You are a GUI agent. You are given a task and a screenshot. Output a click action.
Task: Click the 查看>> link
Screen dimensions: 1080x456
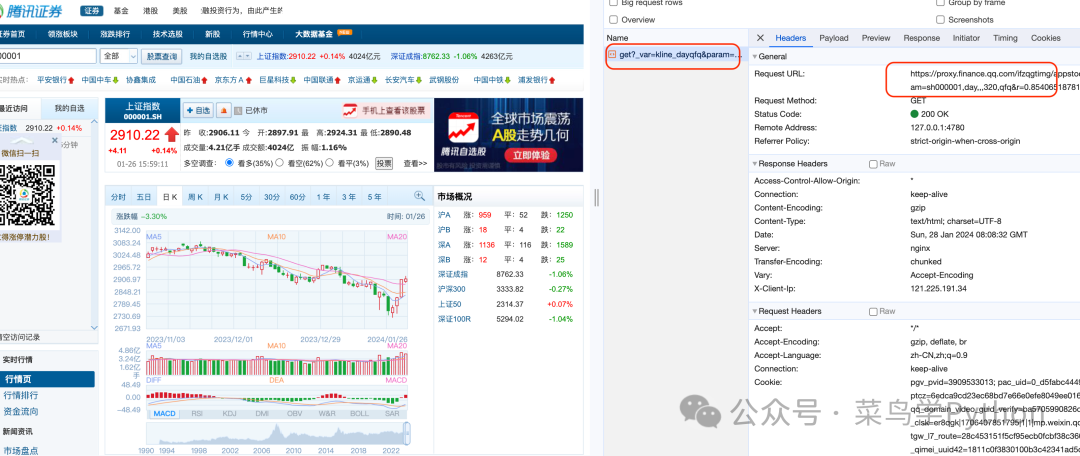tap(415, 163)
